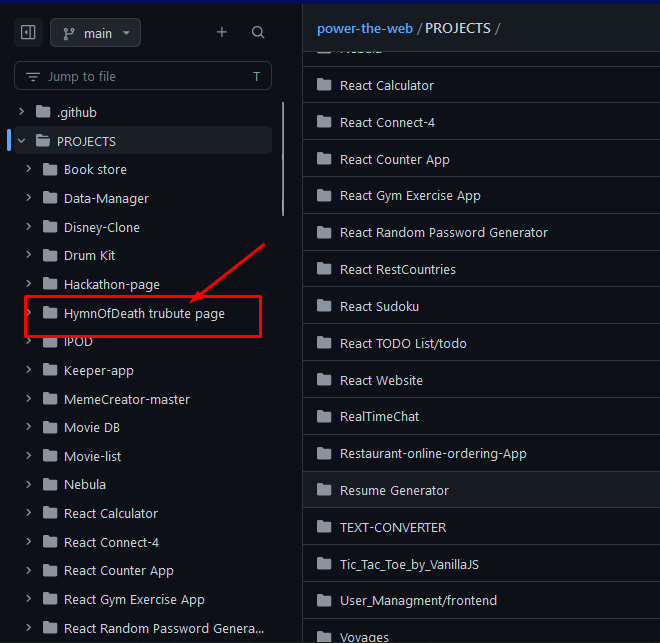Select .github folder in tree
This screenshot has height=643, width=660.
point(77,112)
